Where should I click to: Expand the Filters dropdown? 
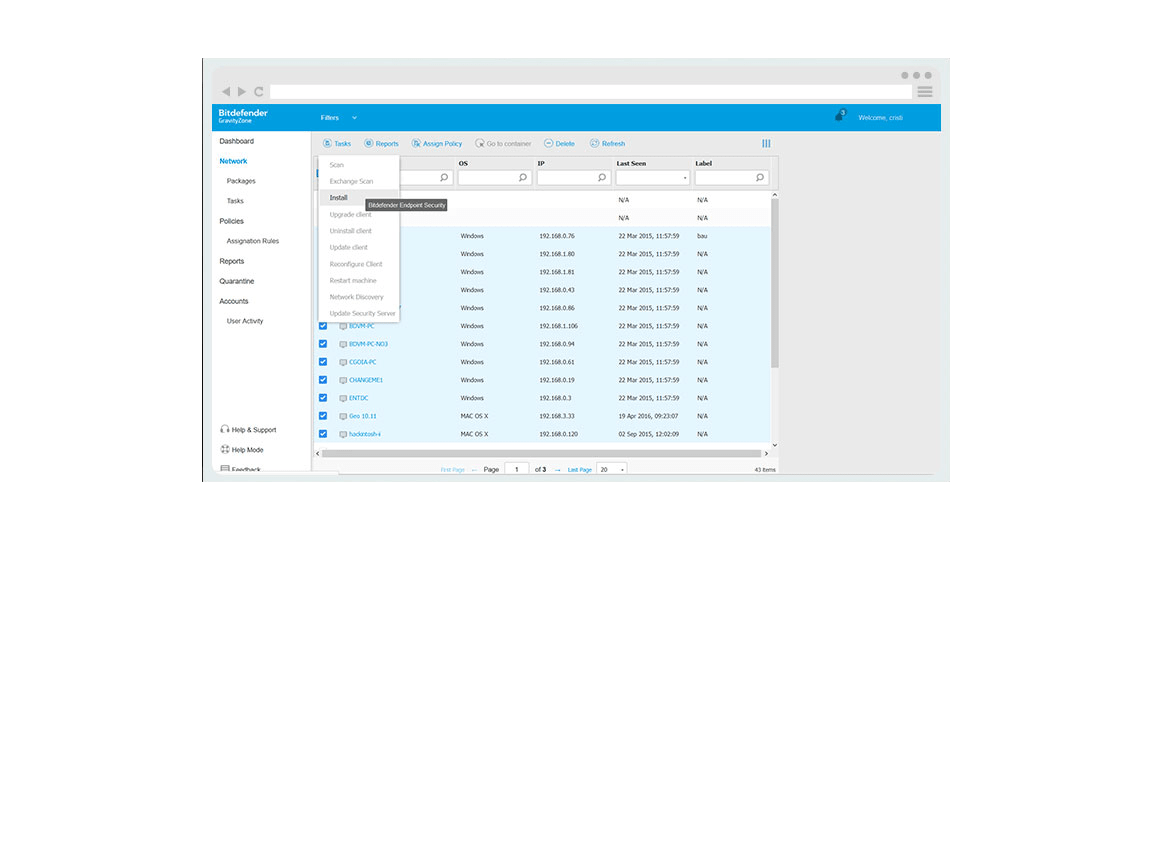338,118
